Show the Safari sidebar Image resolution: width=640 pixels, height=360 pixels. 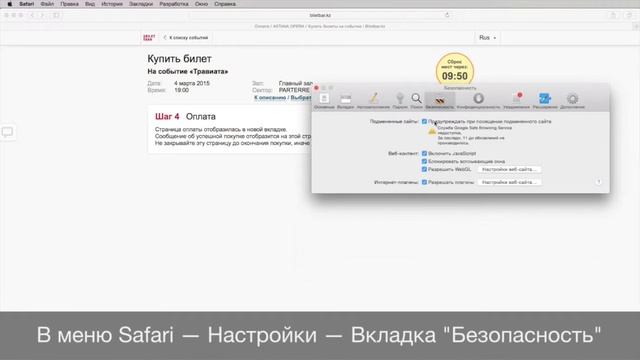56,15
